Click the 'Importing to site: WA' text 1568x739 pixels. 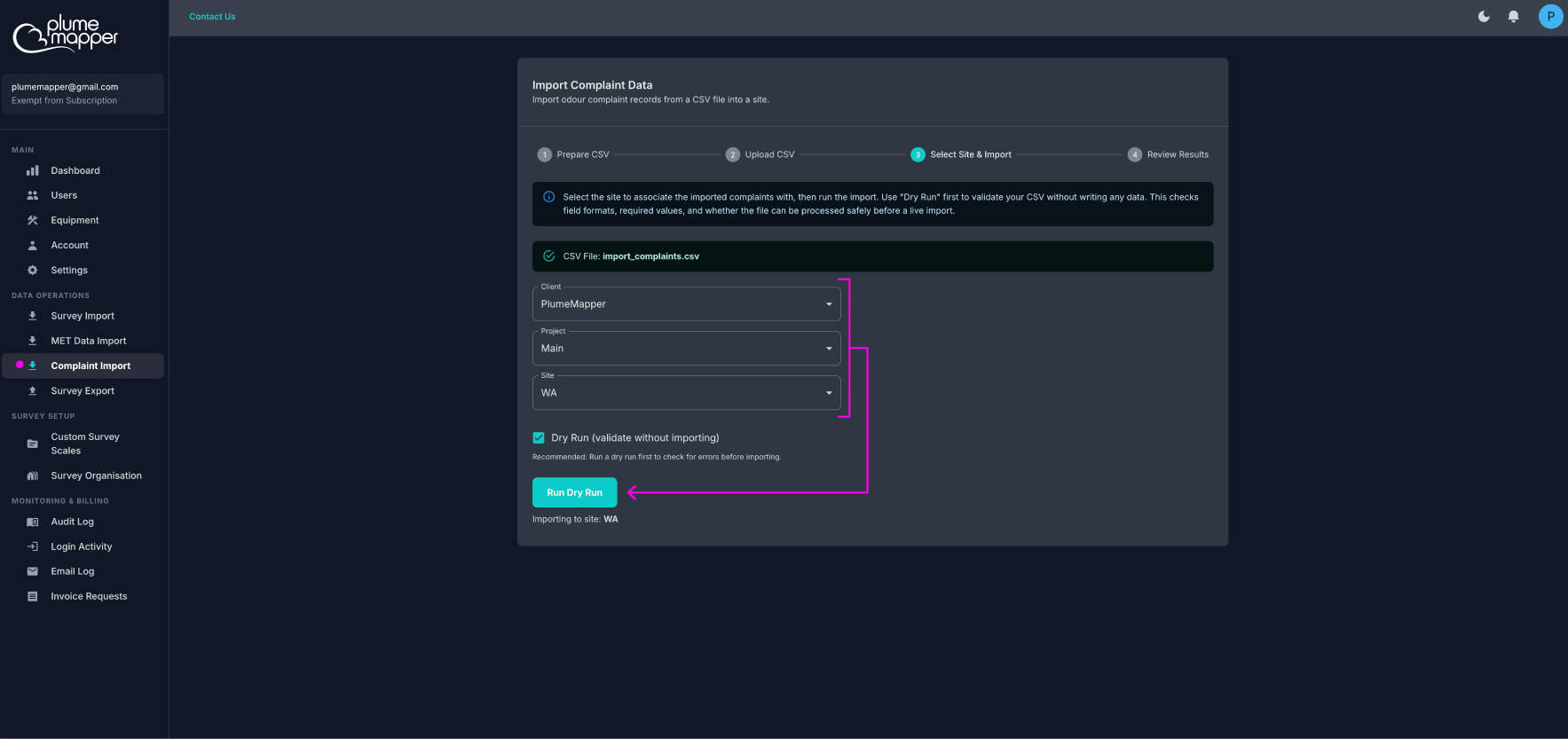pyautogui.click(x=575, y=519)
